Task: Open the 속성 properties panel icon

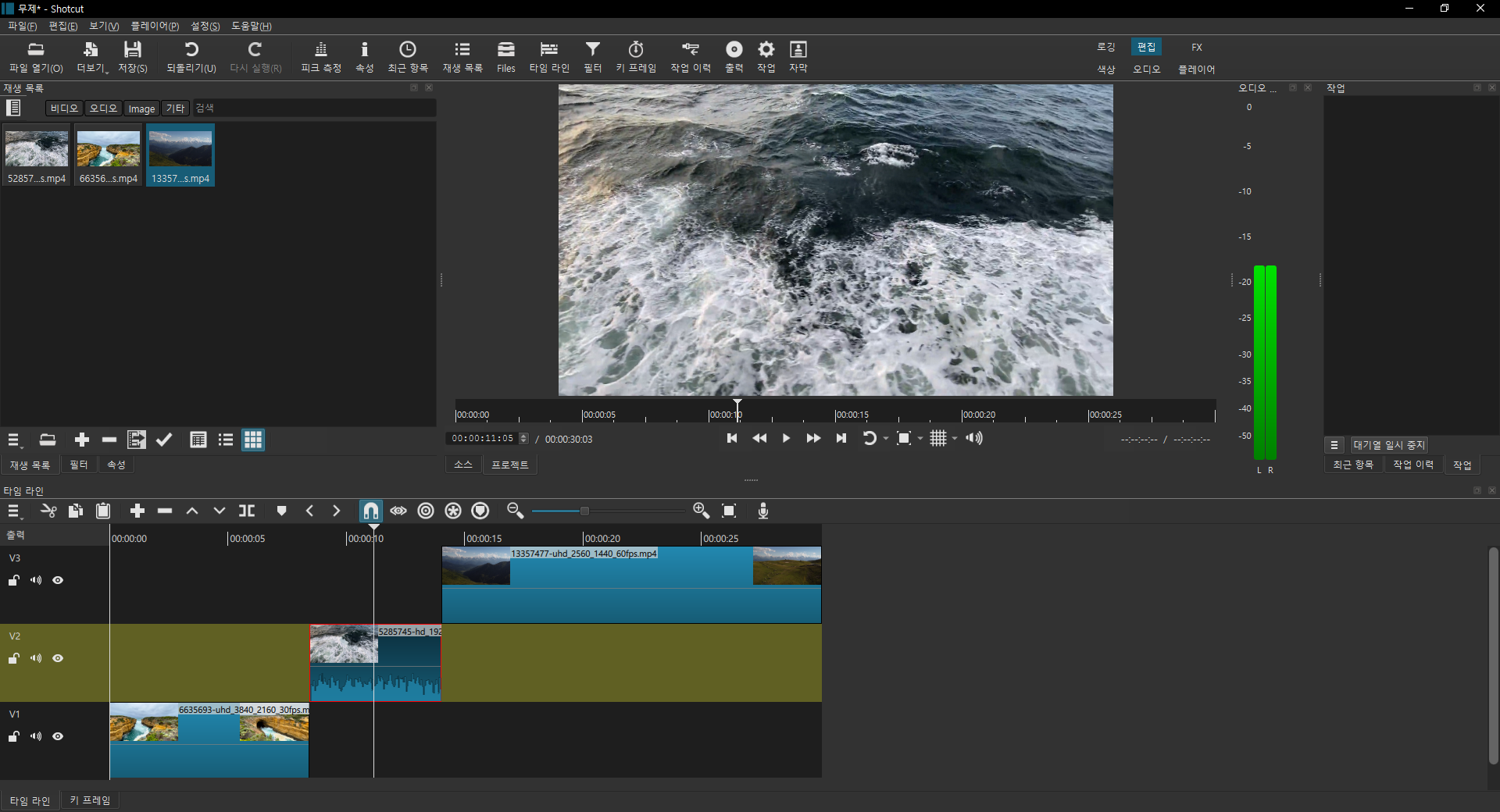Action: pos(364,57)
